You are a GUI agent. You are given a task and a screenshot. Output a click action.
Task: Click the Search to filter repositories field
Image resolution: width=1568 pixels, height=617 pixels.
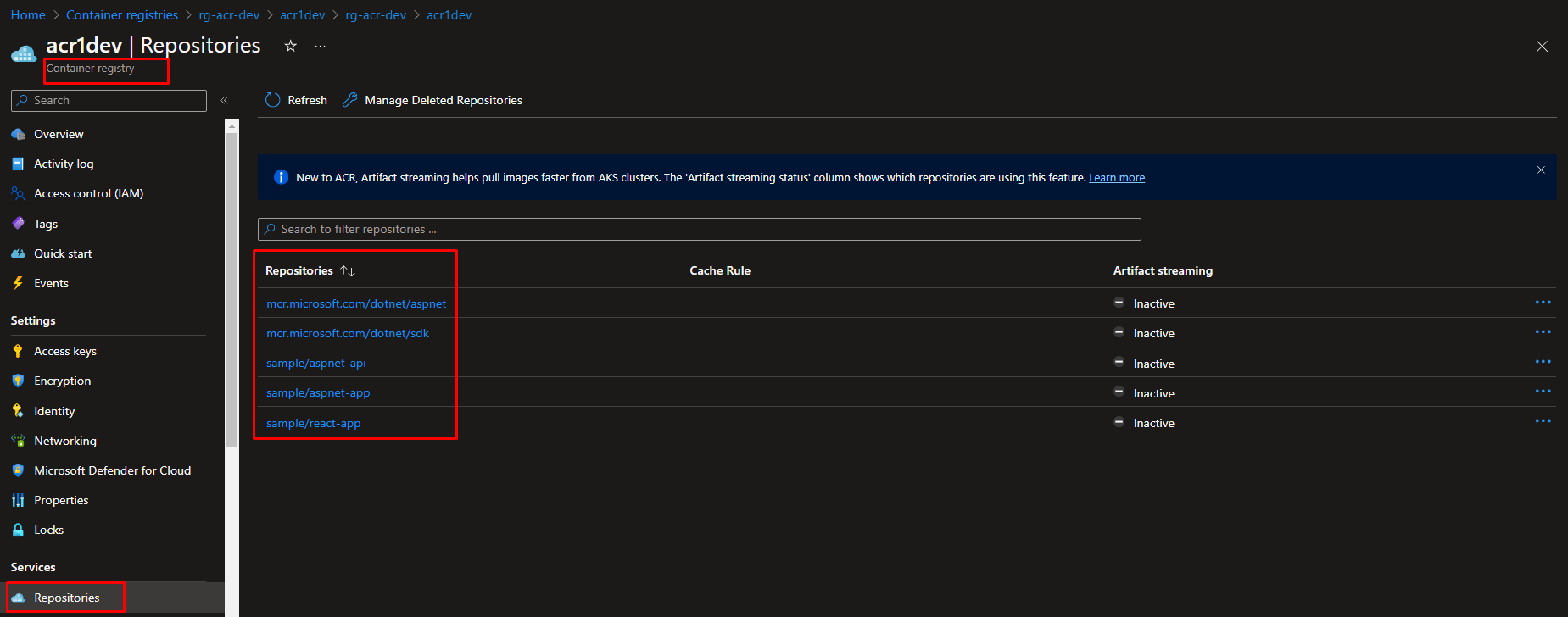click(x=700, y=229)
